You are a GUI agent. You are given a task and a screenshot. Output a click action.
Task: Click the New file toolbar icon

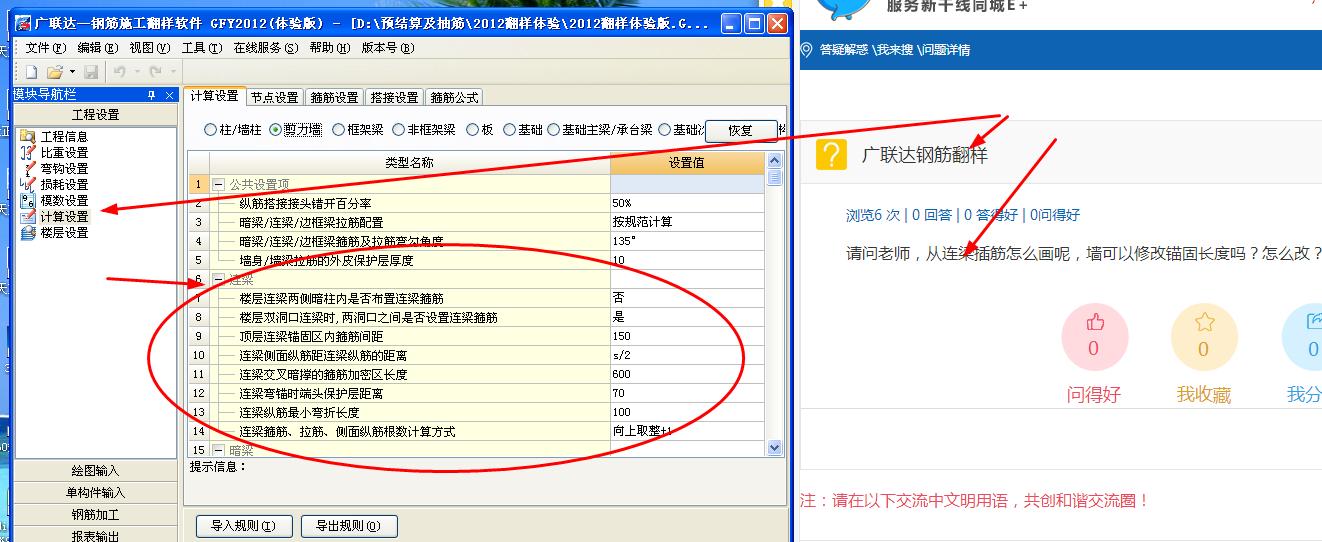31,72
